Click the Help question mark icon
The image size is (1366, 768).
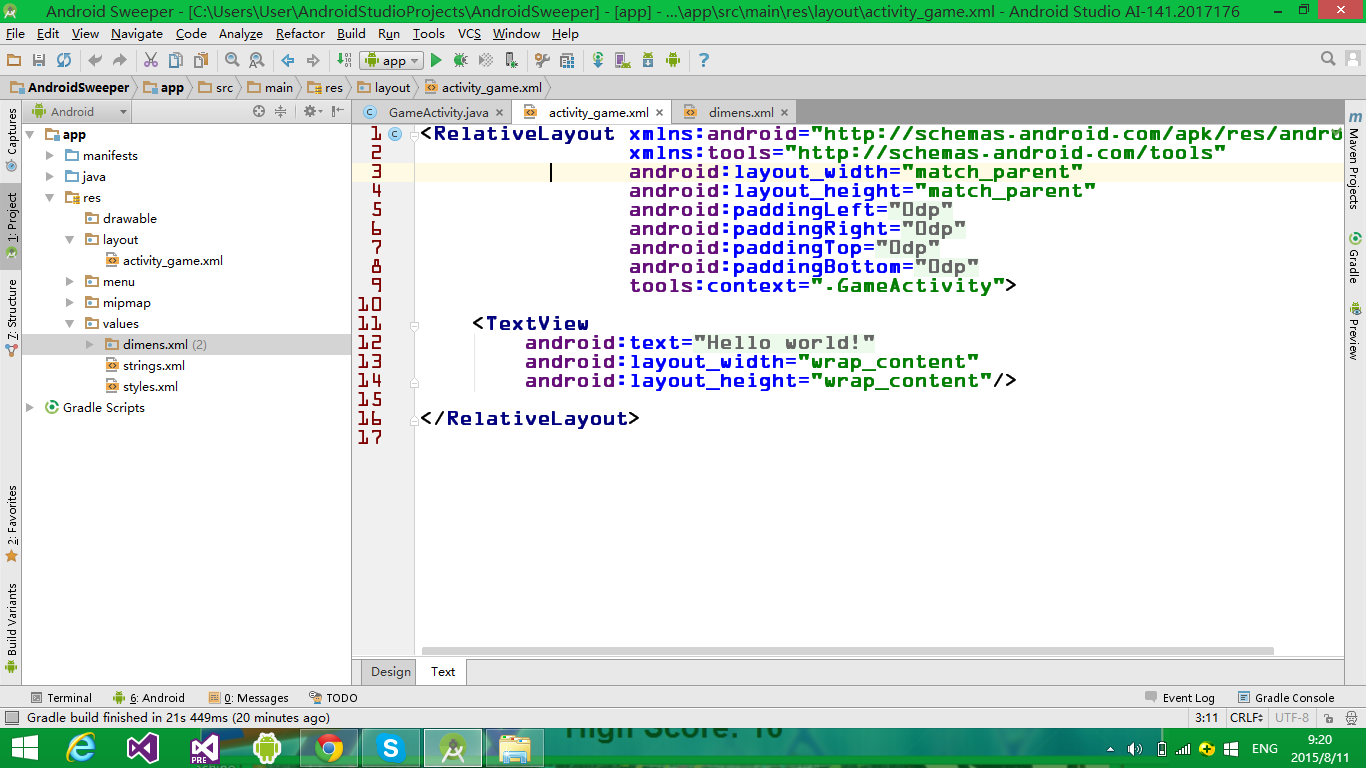[x=704, y=60]
